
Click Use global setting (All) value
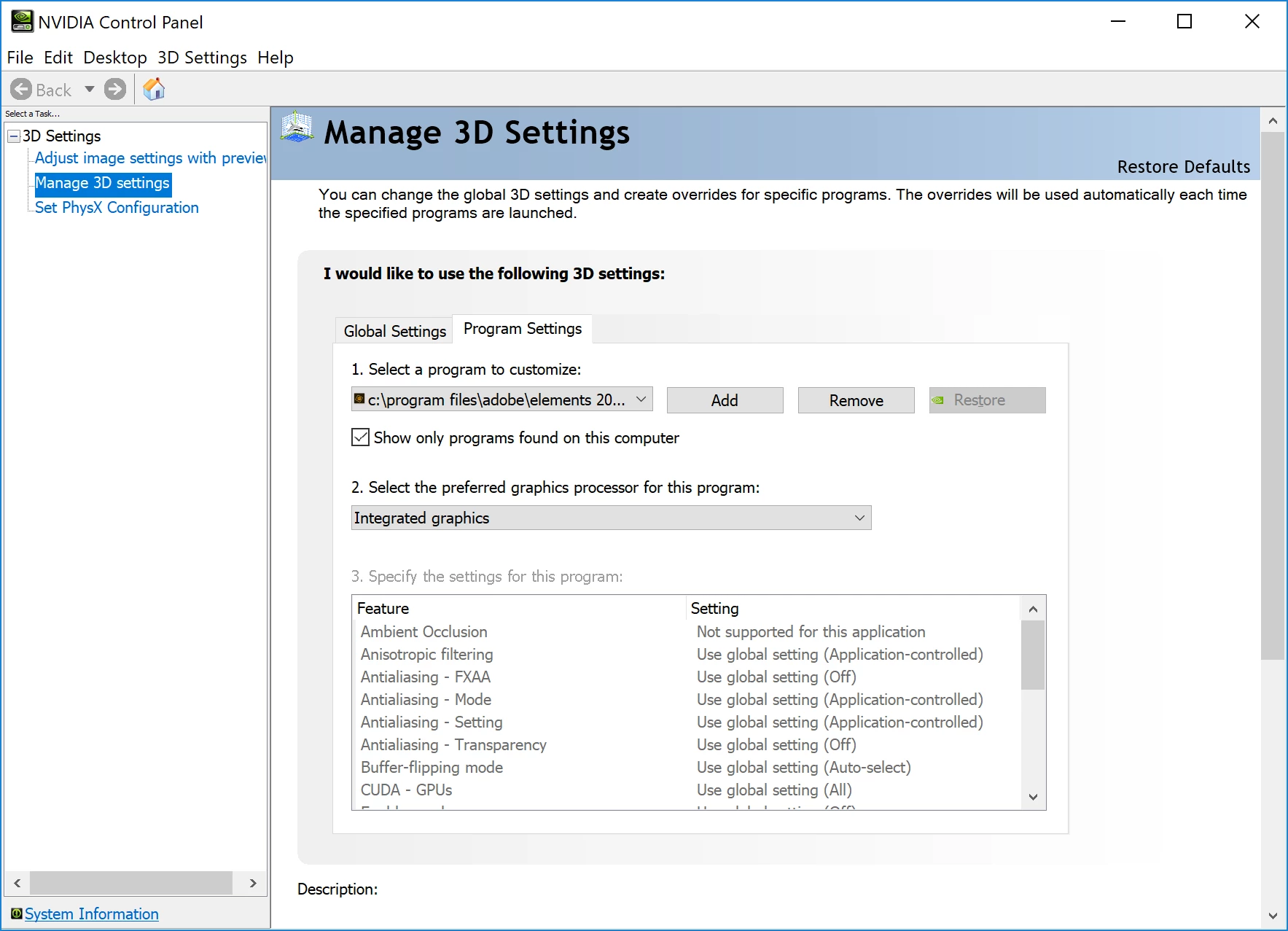[x=774, y=790]
